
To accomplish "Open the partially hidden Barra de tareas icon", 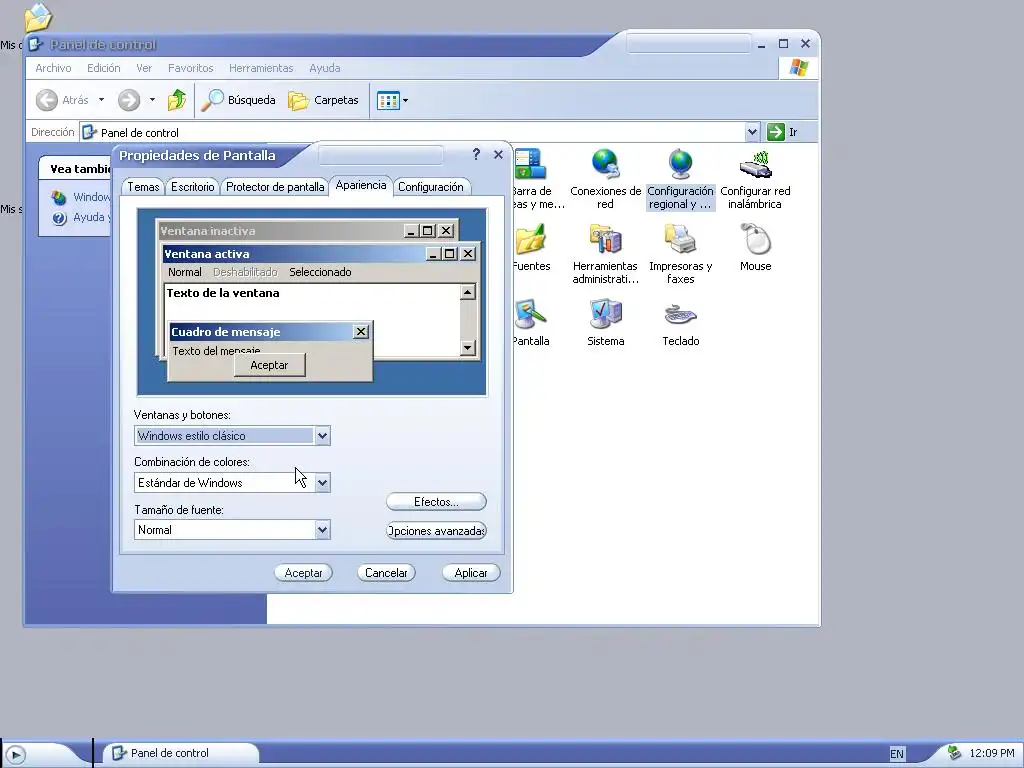I will [x=530, y=165].
